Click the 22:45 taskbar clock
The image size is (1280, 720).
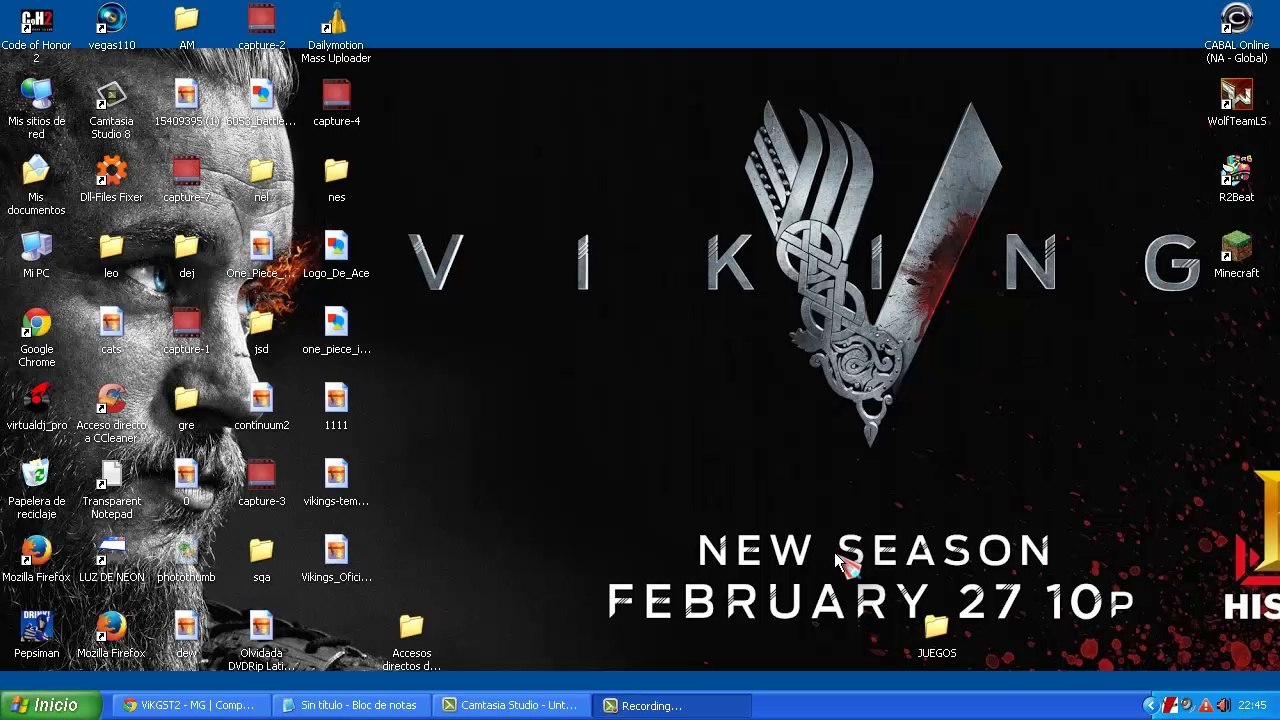tap(1252, 706)
